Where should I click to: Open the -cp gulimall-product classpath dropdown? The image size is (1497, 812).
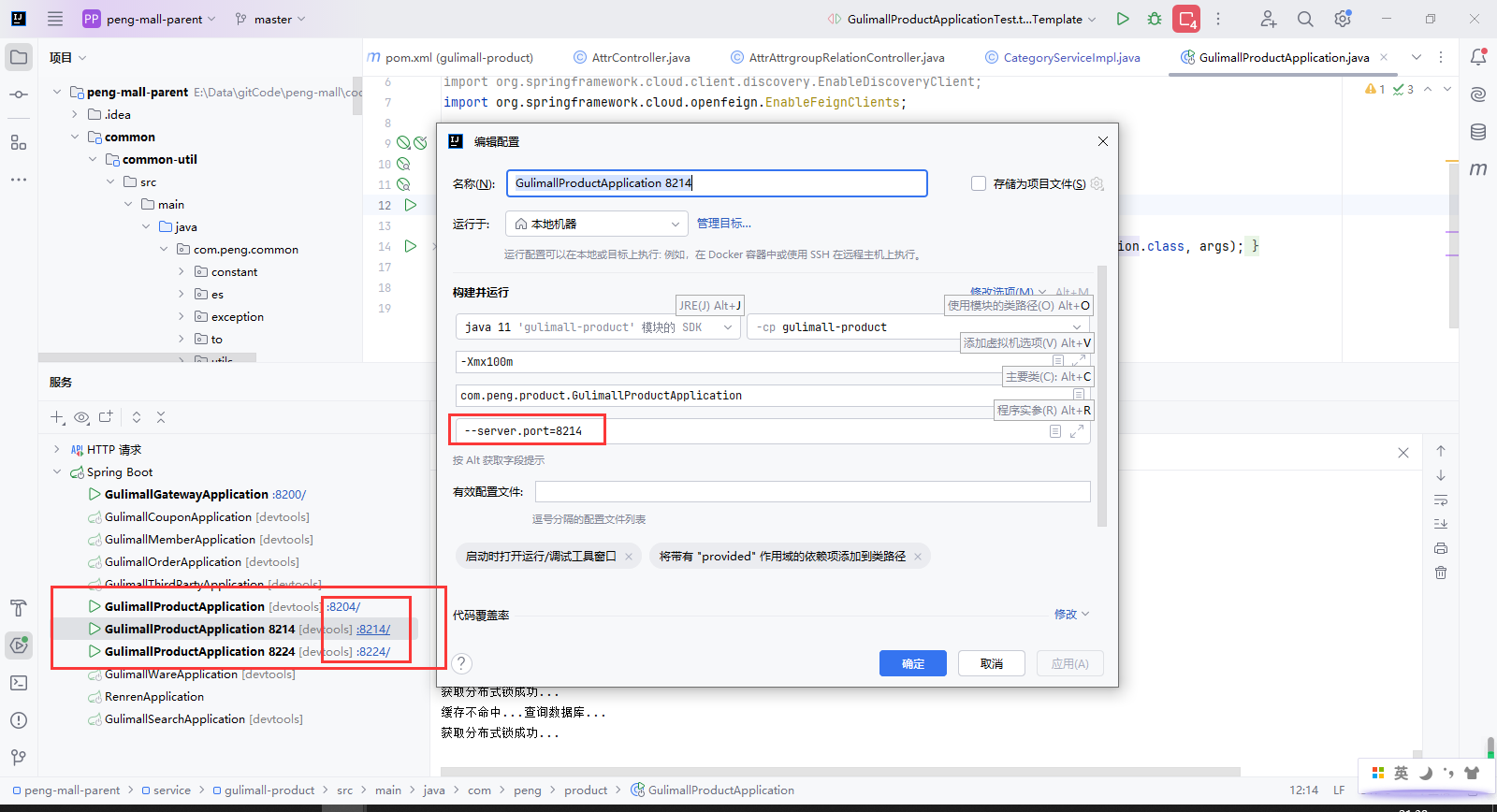point(919,326)
